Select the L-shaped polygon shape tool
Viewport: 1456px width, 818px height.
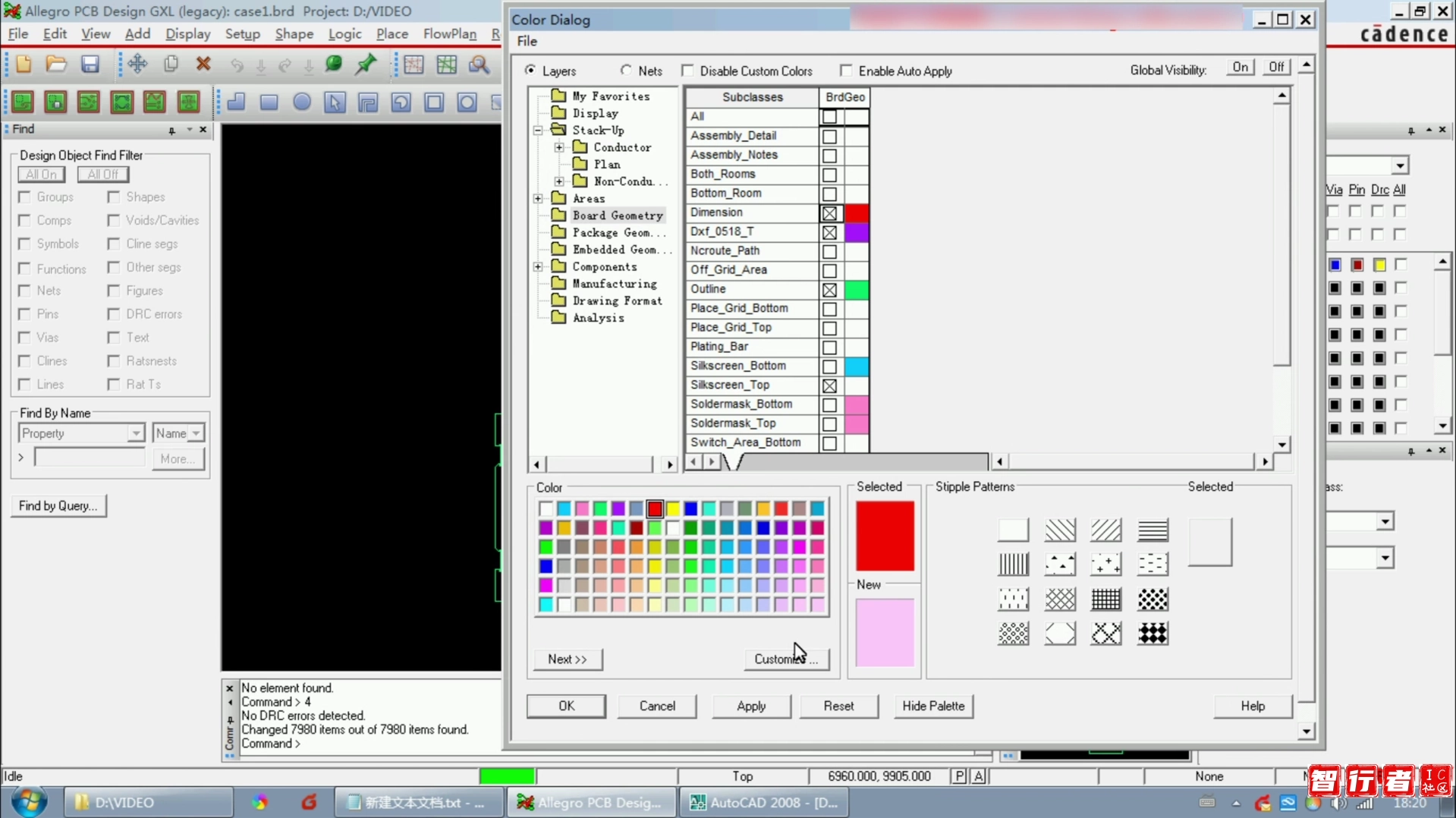point(237,102)
